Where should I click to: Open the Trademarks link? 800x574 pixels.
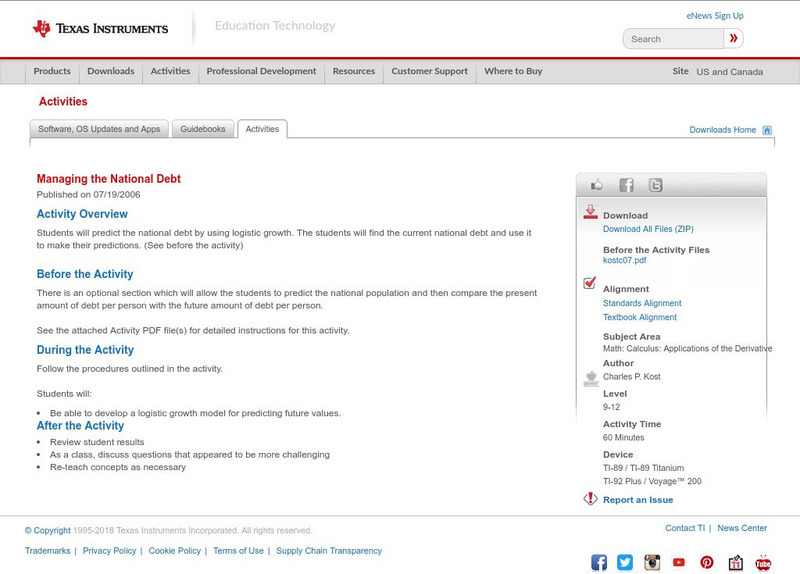tap(47, 551)
